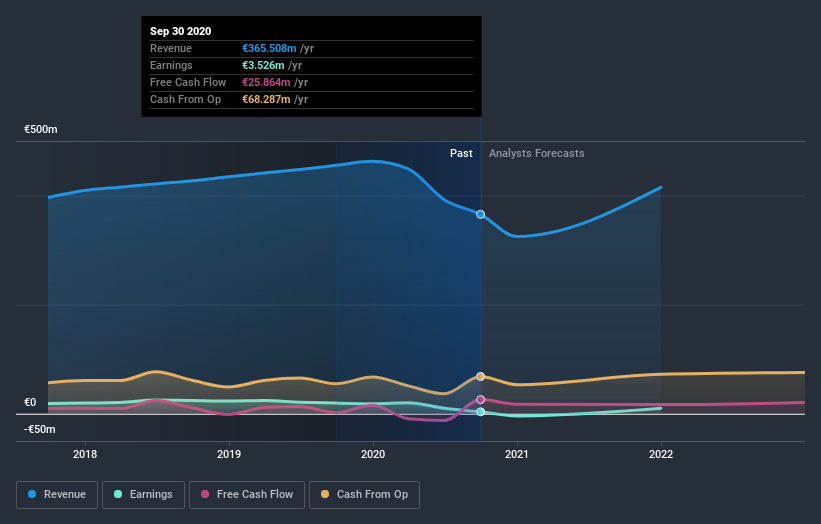
Task: Click the Cash From Op orange data point marker
Action: (x=480, y=376)
